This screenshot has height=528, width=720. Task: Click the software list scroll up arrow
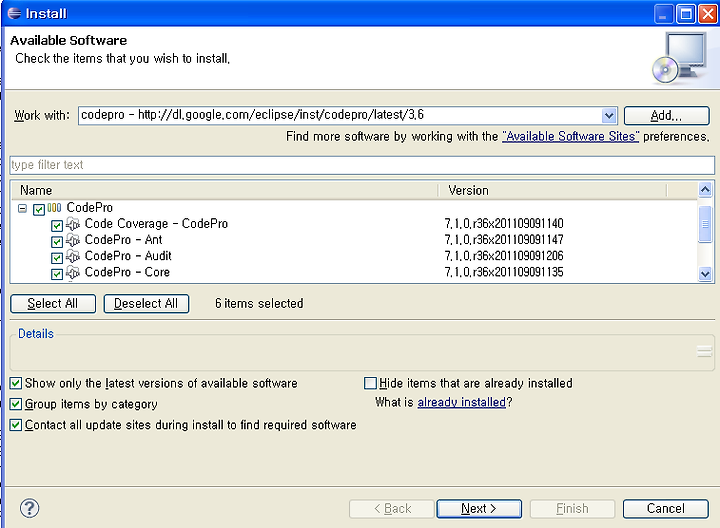705,189
